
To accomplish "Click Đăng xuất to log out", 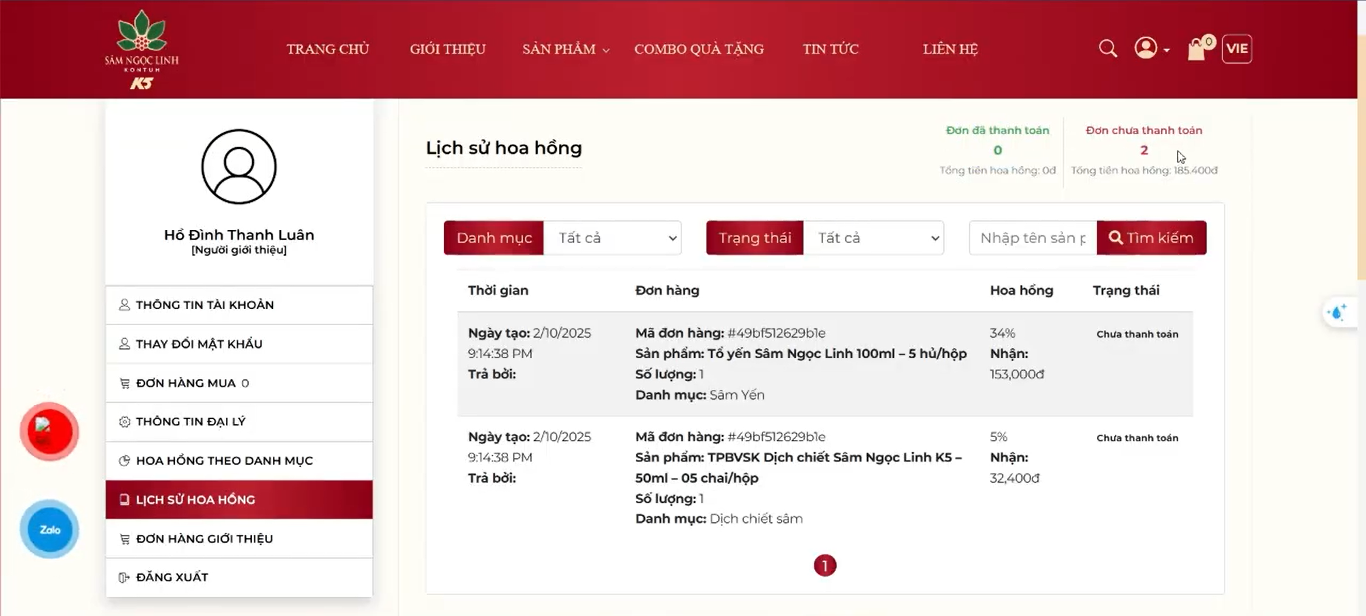I will pos(239,577).
